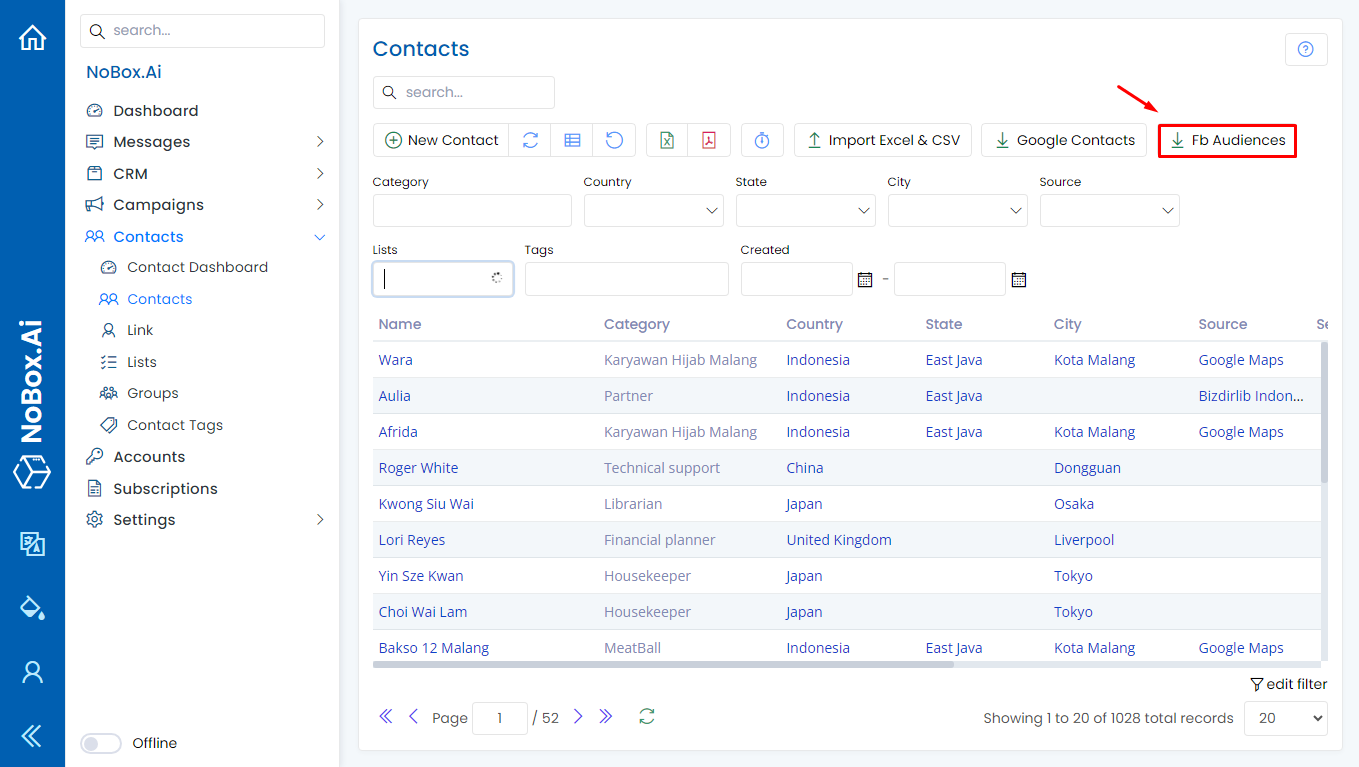
Task: Click the New Contact button
Action: tap(441, 140)
